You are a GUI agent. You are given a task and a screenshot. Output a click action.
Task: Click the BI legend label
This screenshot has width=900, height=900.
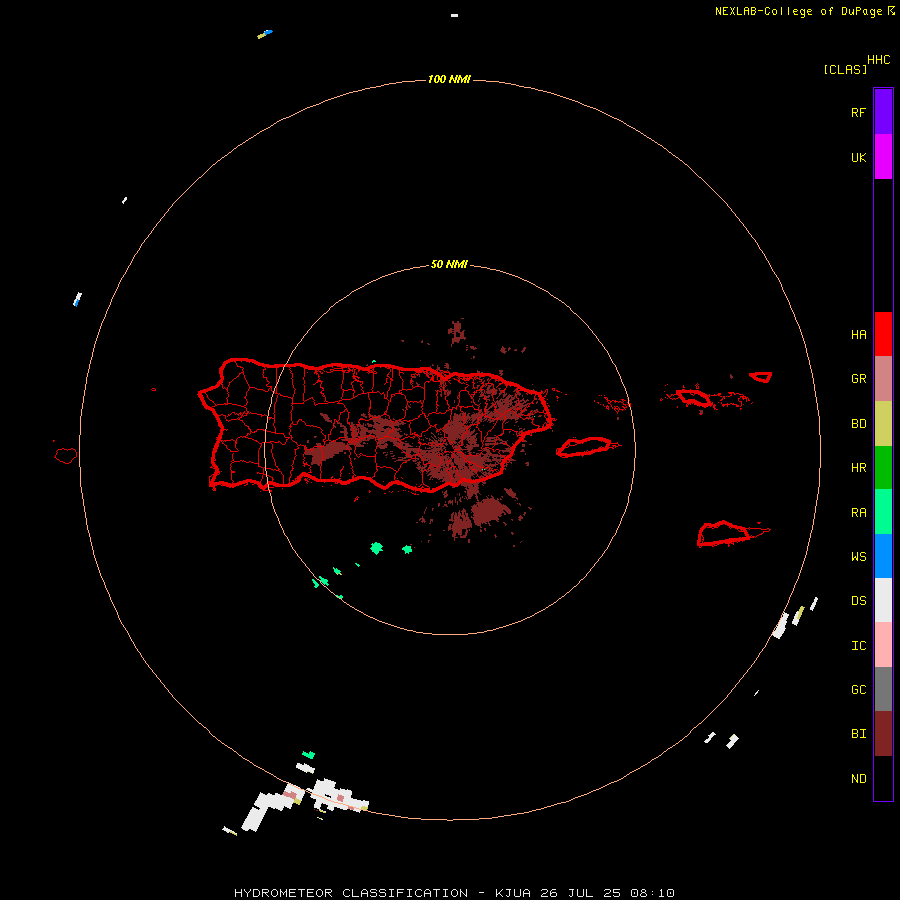coord(858,734)
